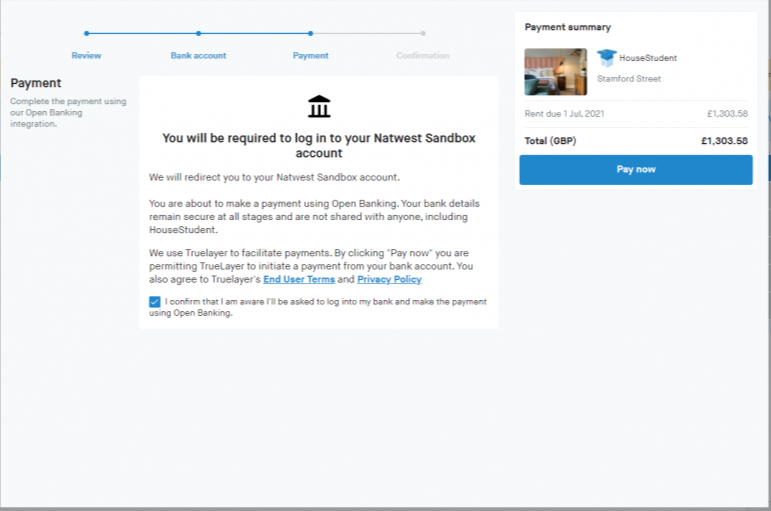Click the Natwest Sandbox login heading
Screen dimensions: 771x511
tap(319, 146)
